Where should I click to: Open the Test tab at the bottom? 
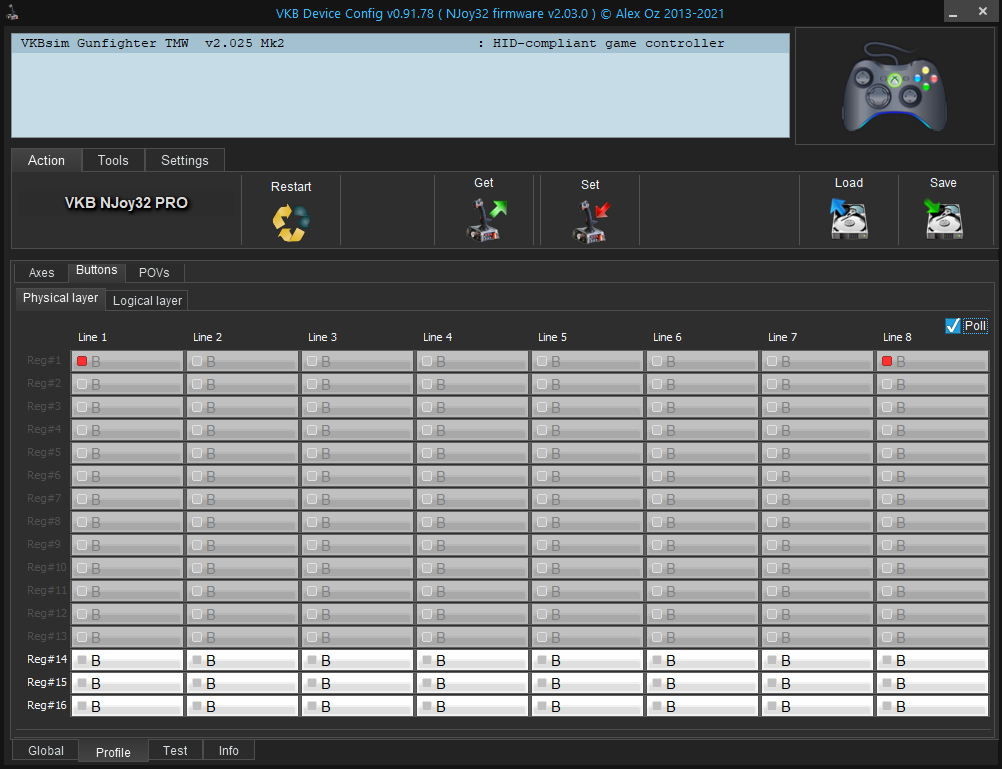pos(175,750)
